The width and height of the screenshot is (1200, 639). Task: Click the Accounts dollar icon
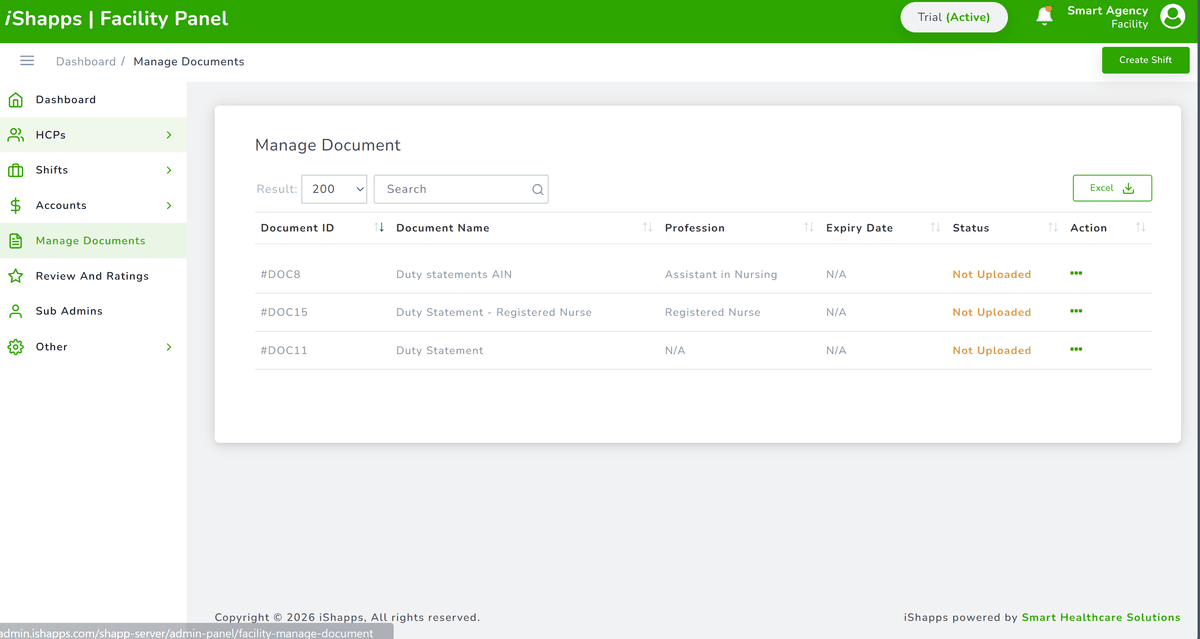click(x=15, y=205)
